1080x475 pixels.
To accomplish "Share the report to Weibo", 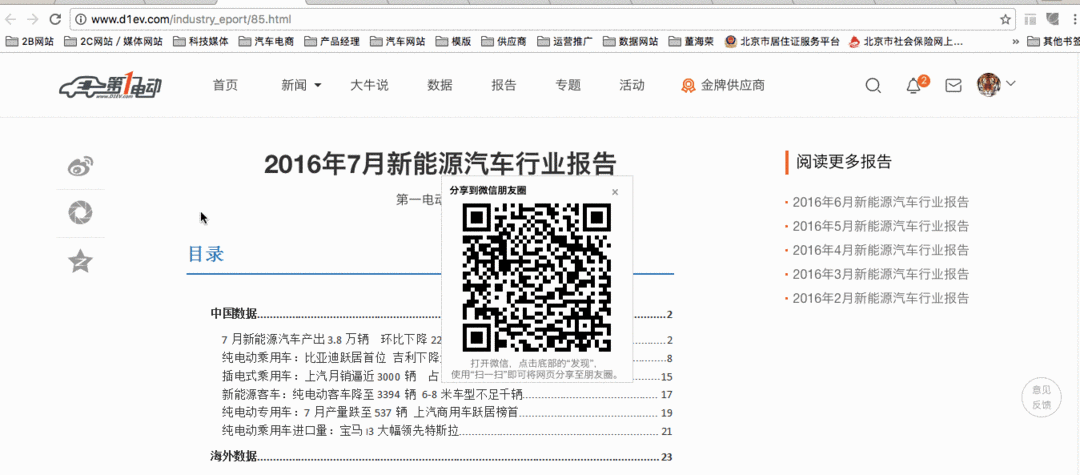I will coord(81,166).
